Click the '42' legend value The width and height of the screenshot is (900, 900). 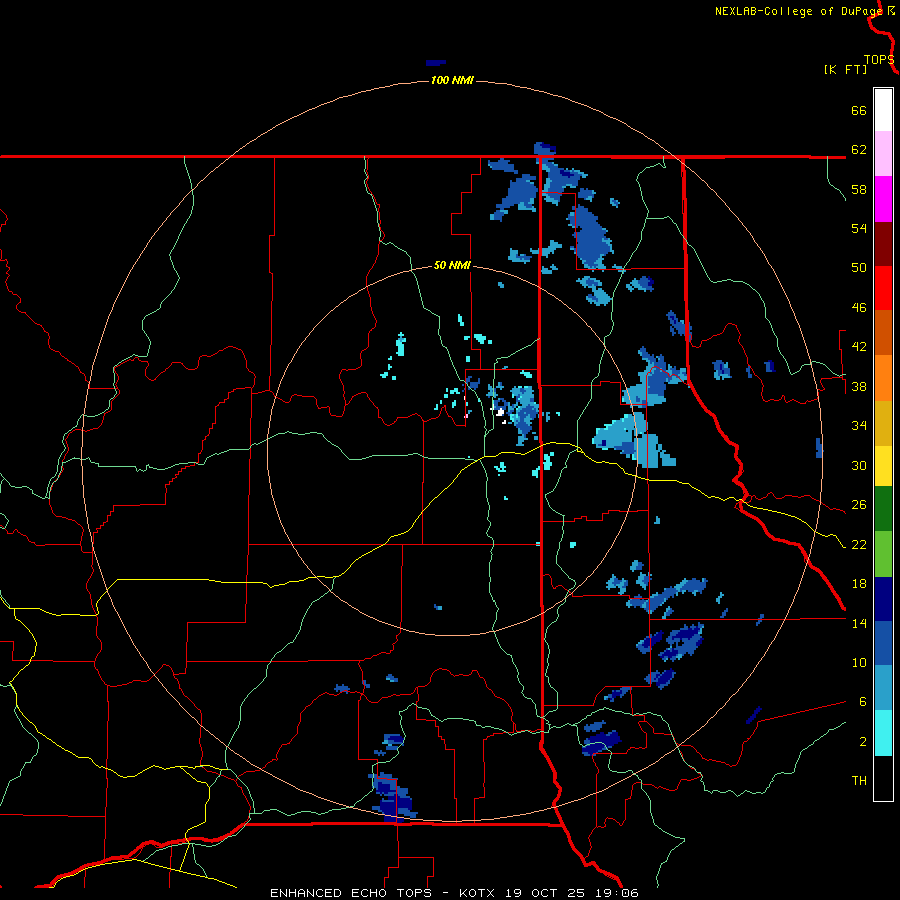[859, 347]
